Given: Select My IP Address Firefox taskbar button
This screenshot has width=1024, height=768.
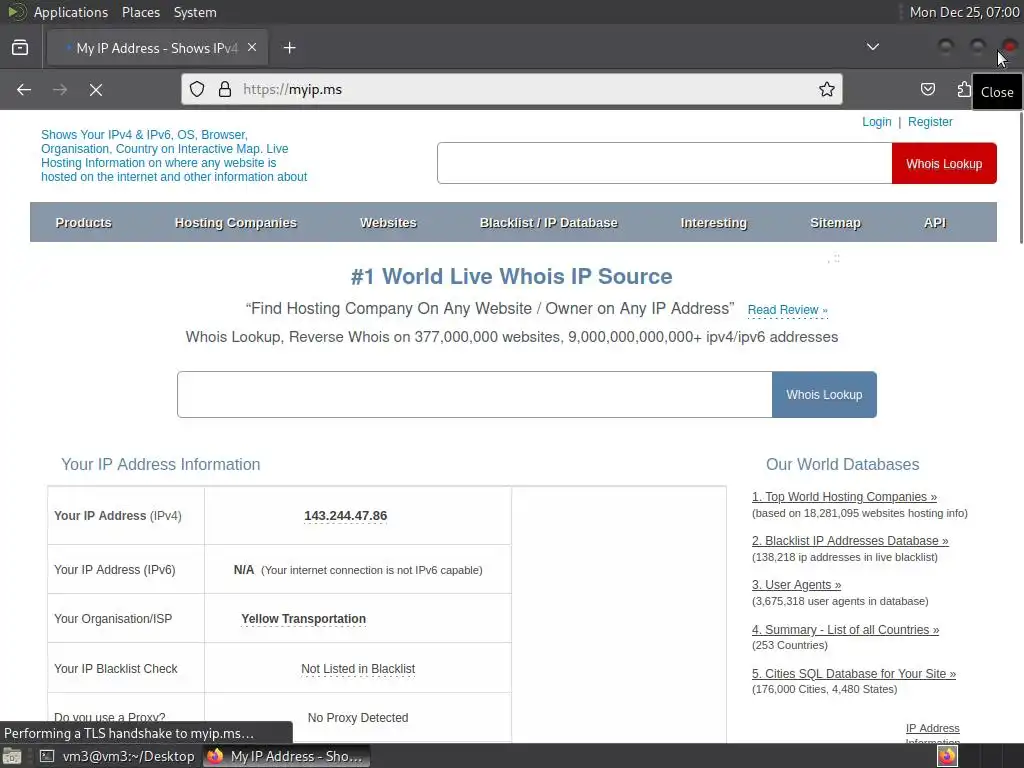Looking at the screenshot, I should (287, 756).
